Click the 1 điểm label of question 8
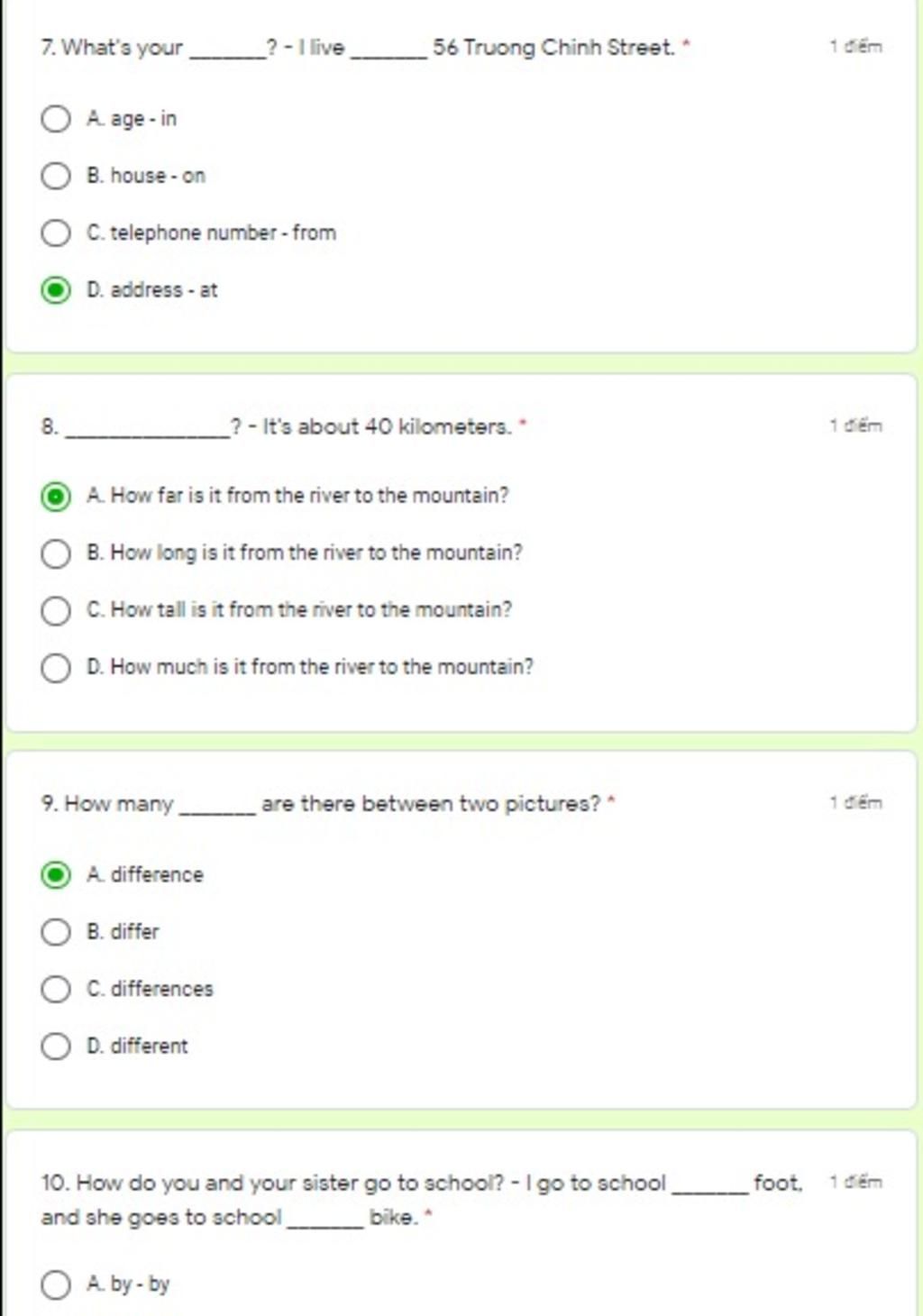 tap(856, 425)
